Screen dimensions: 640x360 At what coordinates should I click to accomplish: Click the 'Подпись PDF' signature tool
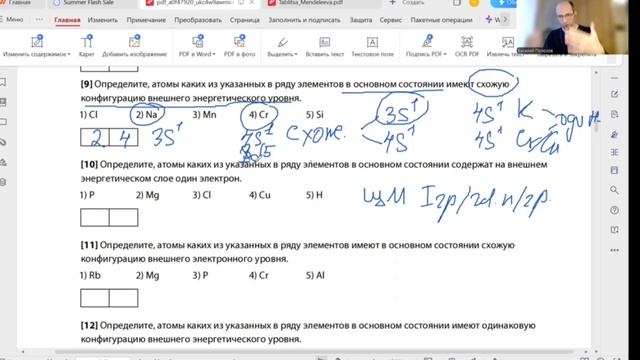(x=426, y=46)
